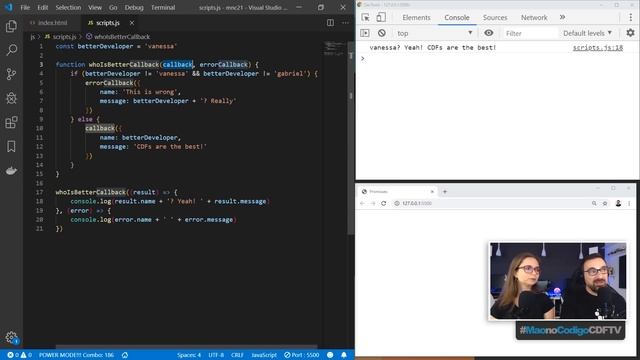Open the zoom magnifier in address bar

click(594, 203)
